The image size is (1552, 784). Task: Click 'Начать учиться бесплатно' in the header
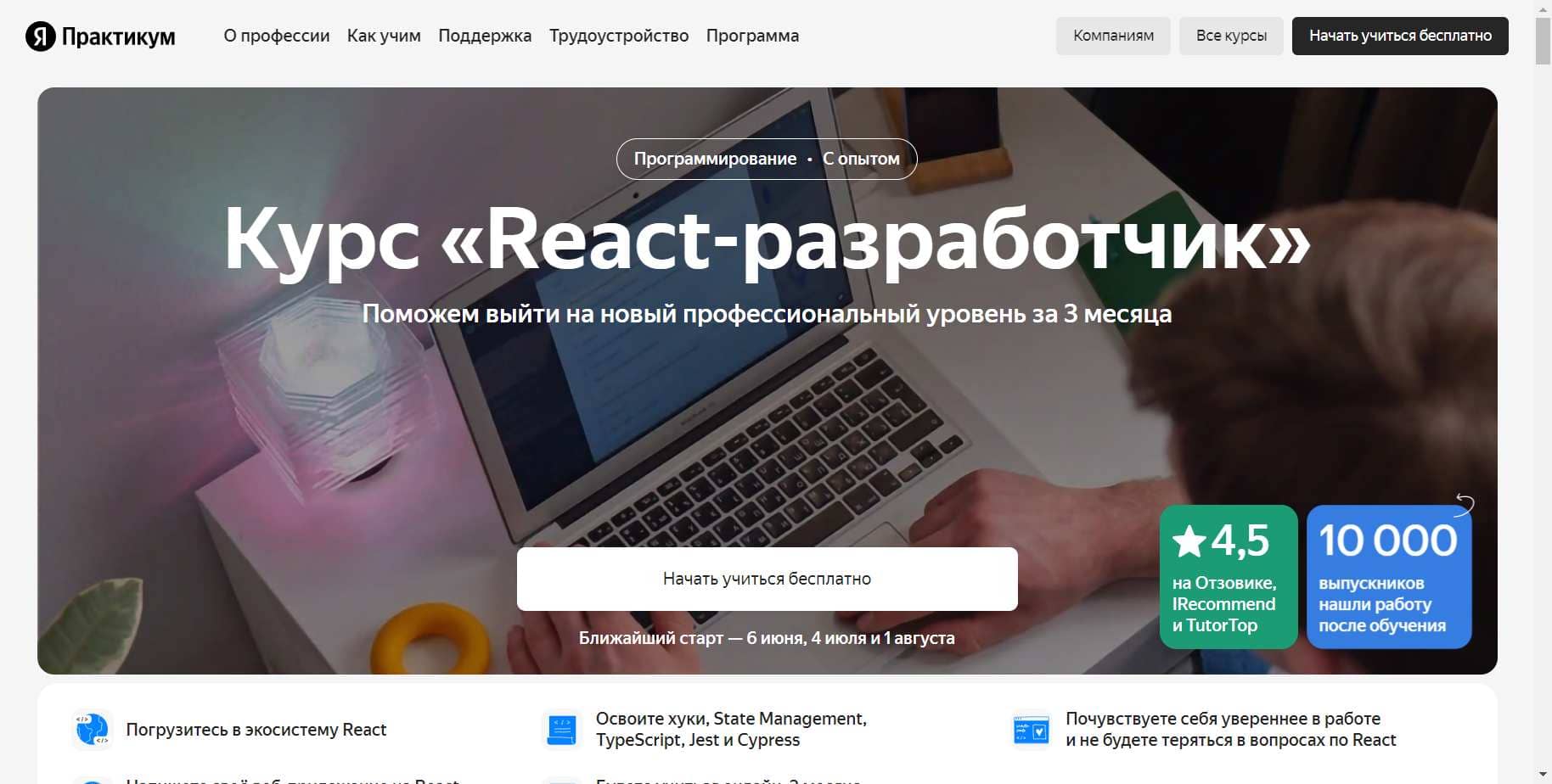click(1400, 36)
